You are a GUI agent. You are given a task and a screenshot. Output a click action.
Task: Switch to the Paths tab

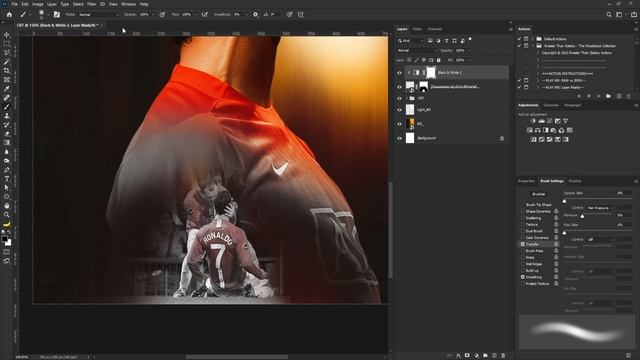417,29
